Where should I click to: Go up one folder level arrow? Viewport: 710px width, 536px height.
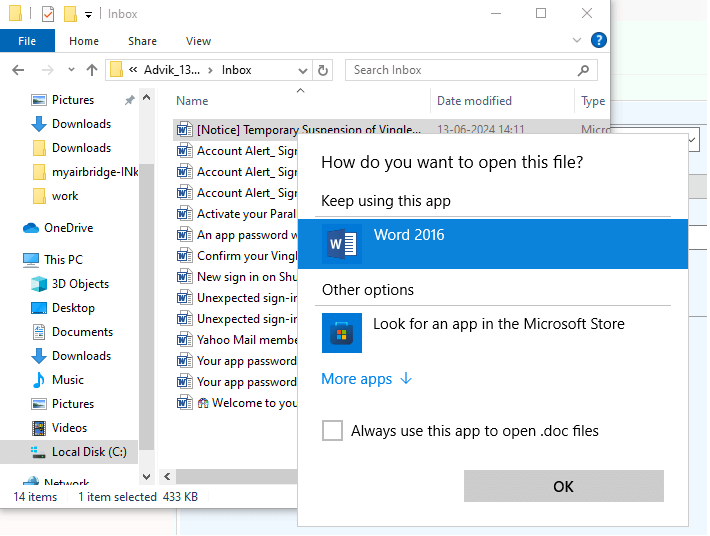(x=92, y=70)
